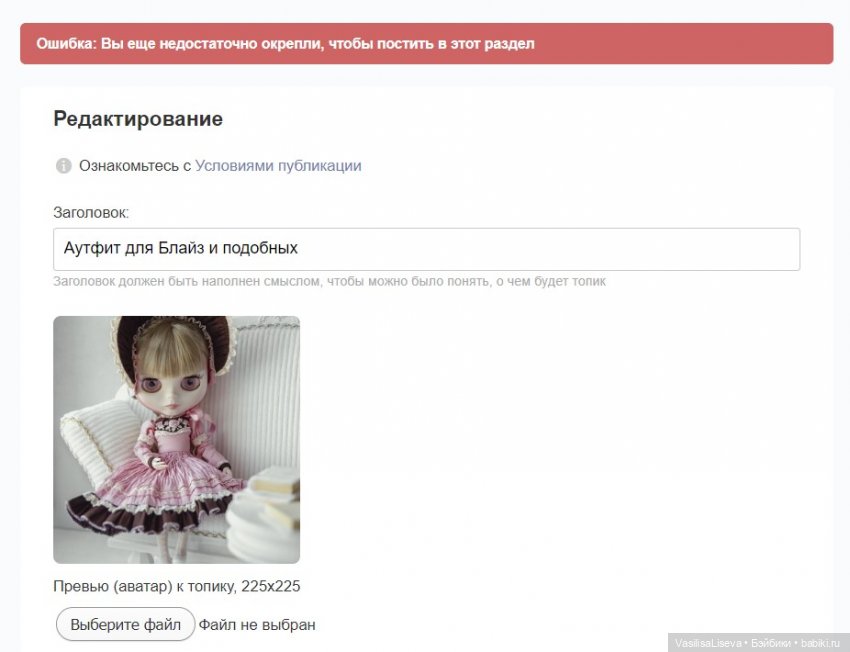This screenshot has width=850, height=652.
Task: Click the gray hint text under the title field
Action: click(x=330, y=281)
